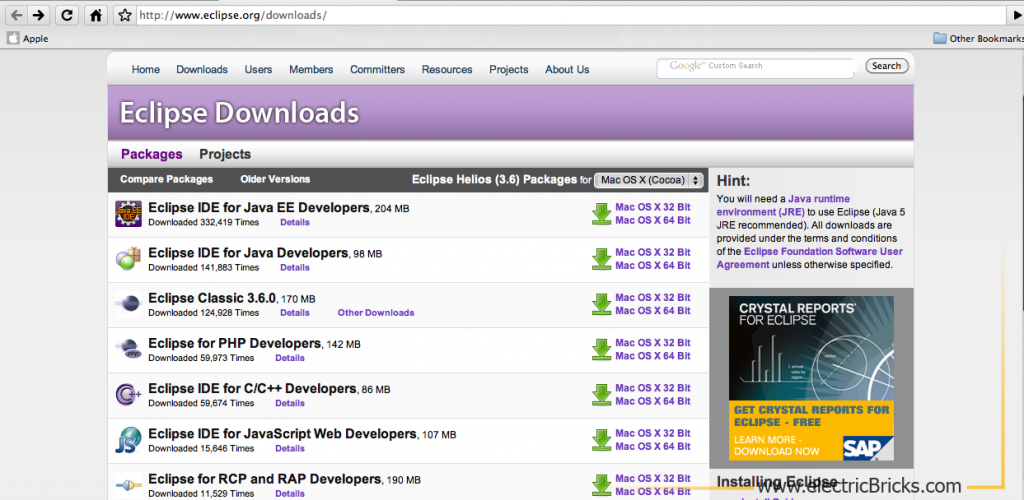
Task: Download Java EE Developers Mac OS X 64 Bit
Action: (x=652, y=221)
